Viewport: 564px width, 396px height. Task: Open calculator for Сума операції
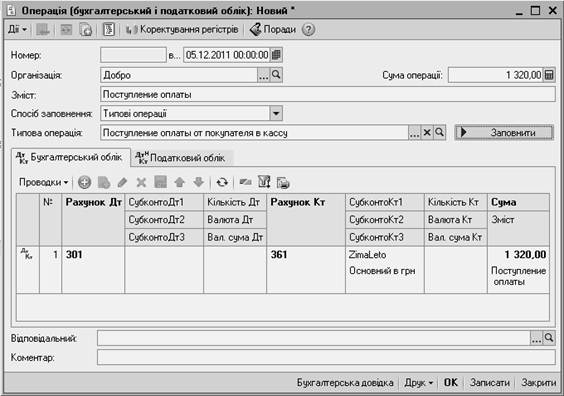point(549,75)
